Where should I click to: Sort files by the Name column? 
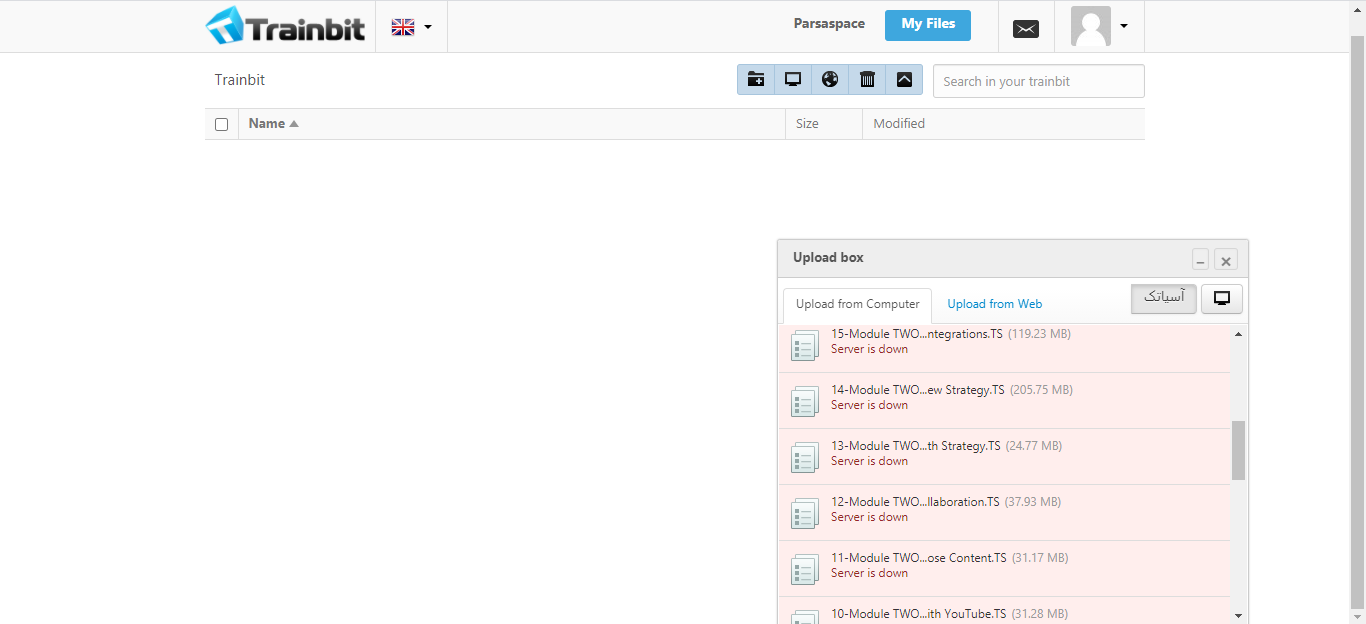[x=267, y=124]
